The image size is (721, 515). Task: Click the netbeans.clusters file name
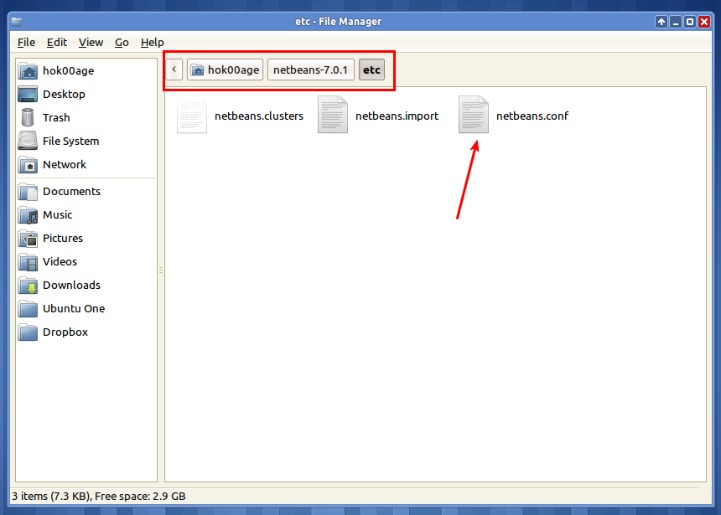click(x=259, y=116)
